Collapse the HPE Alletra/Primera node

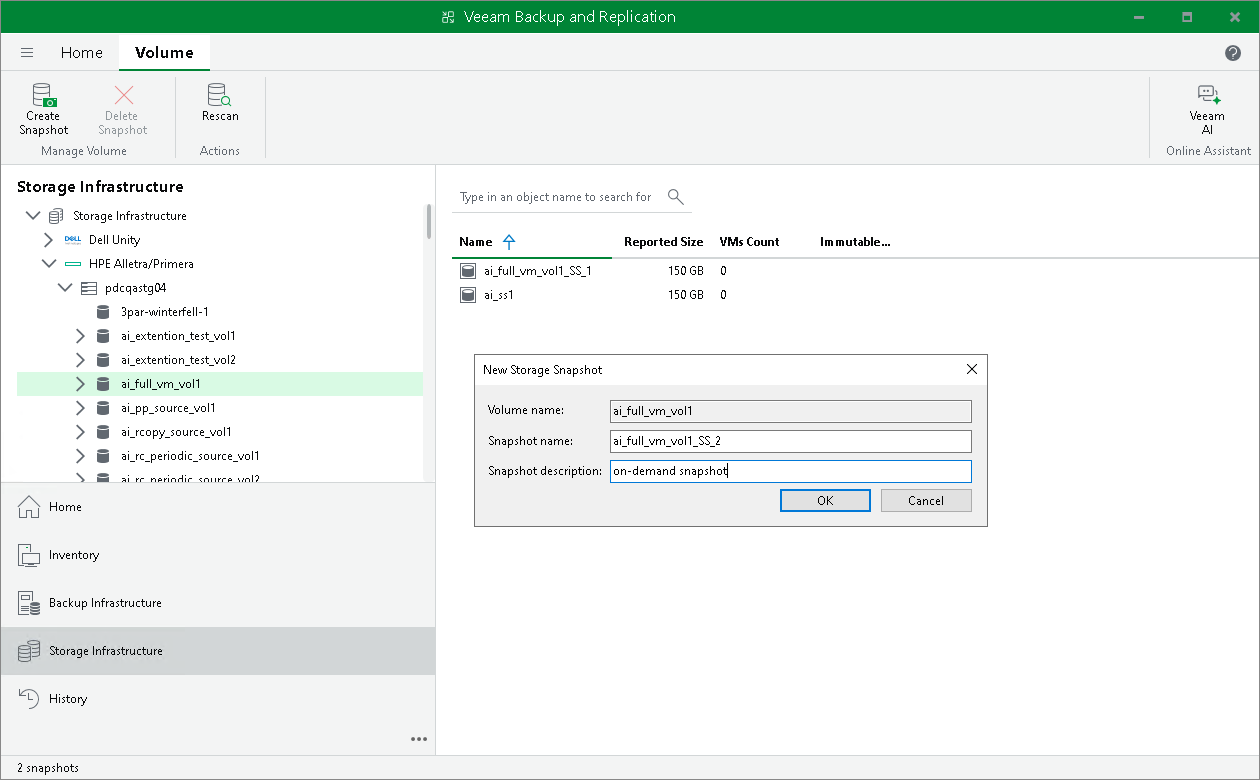coord(49,264)
